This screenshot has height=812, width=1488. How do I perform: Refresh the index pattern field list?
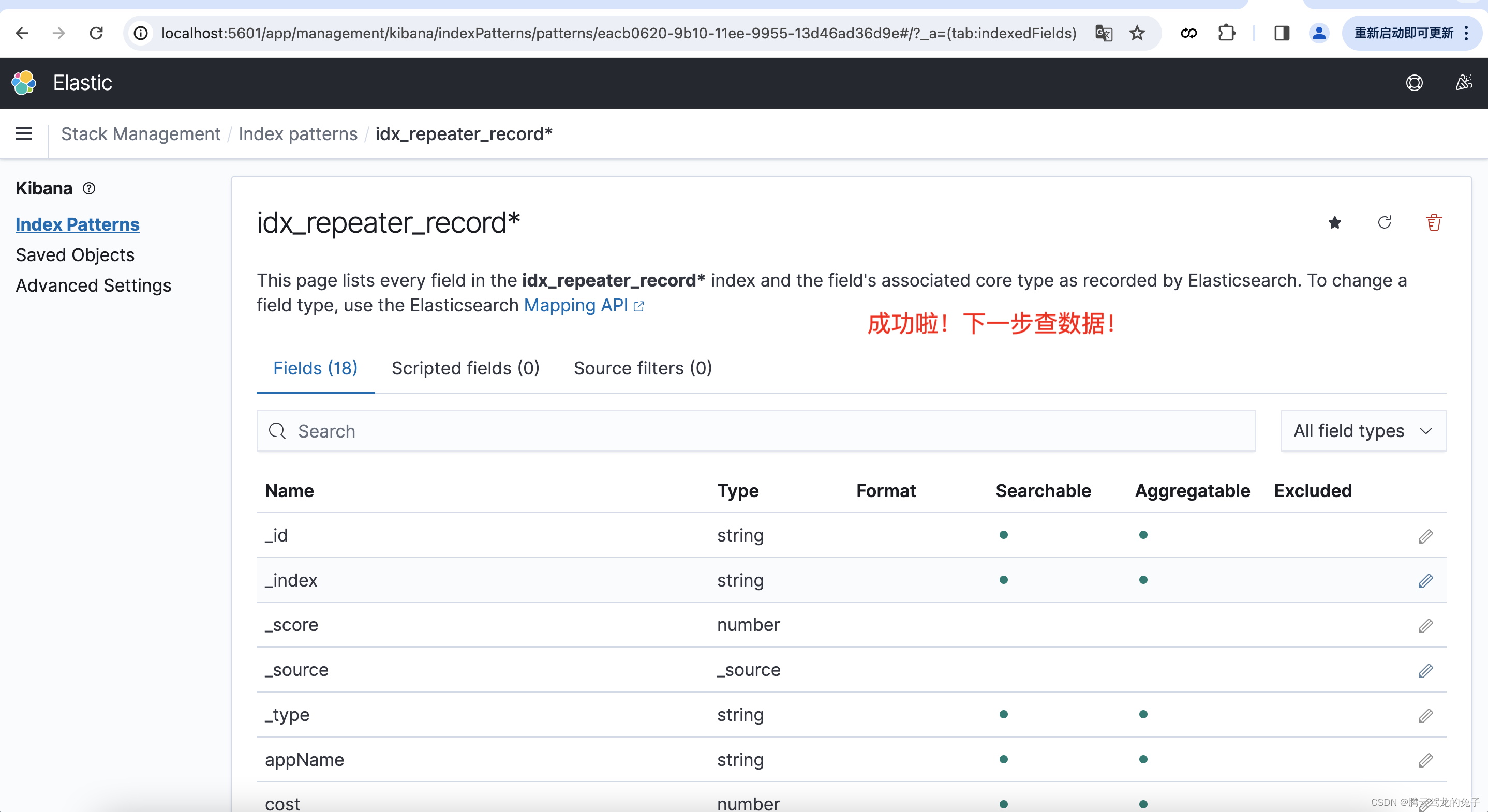point(1384,222)
